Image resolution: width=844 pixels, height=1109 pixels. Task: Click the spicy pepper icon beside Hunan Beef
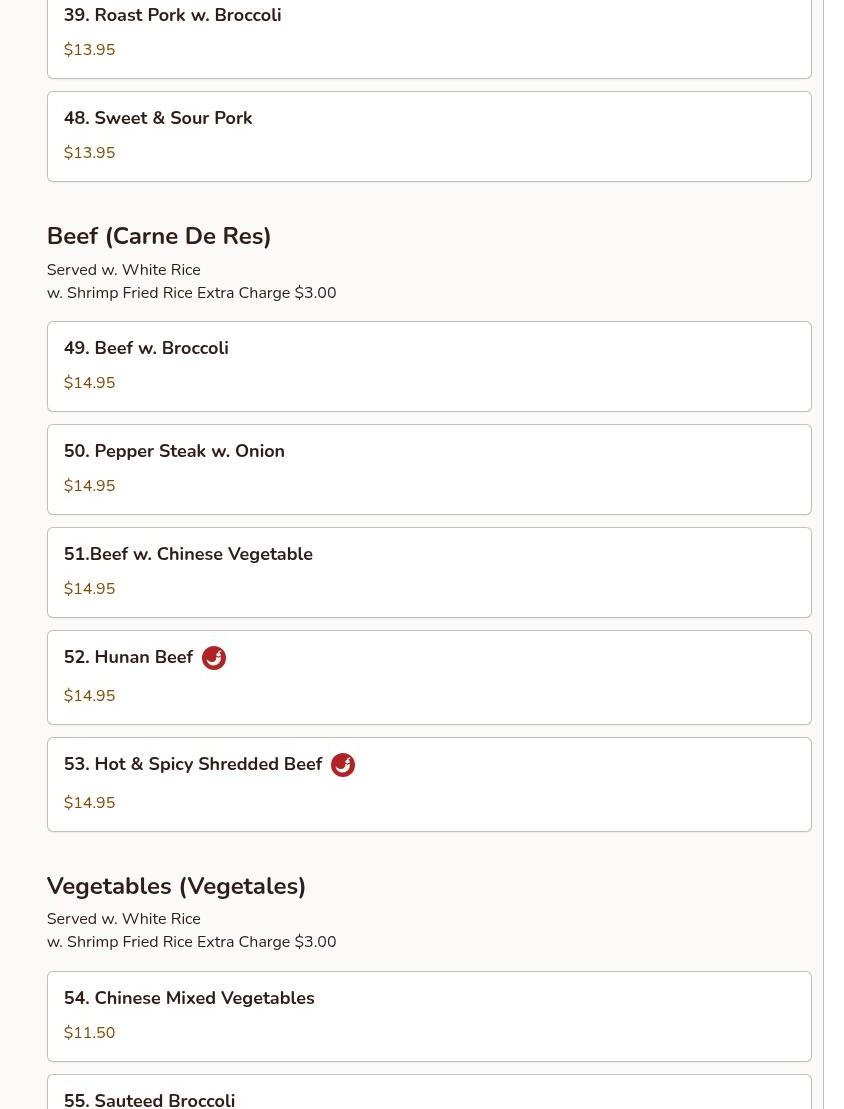point(214,658)
